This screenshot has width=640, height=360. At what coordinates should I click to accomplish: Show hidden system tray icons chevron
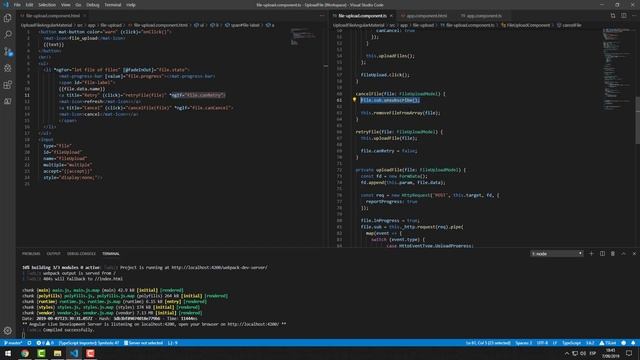click(x=567, y=353)
